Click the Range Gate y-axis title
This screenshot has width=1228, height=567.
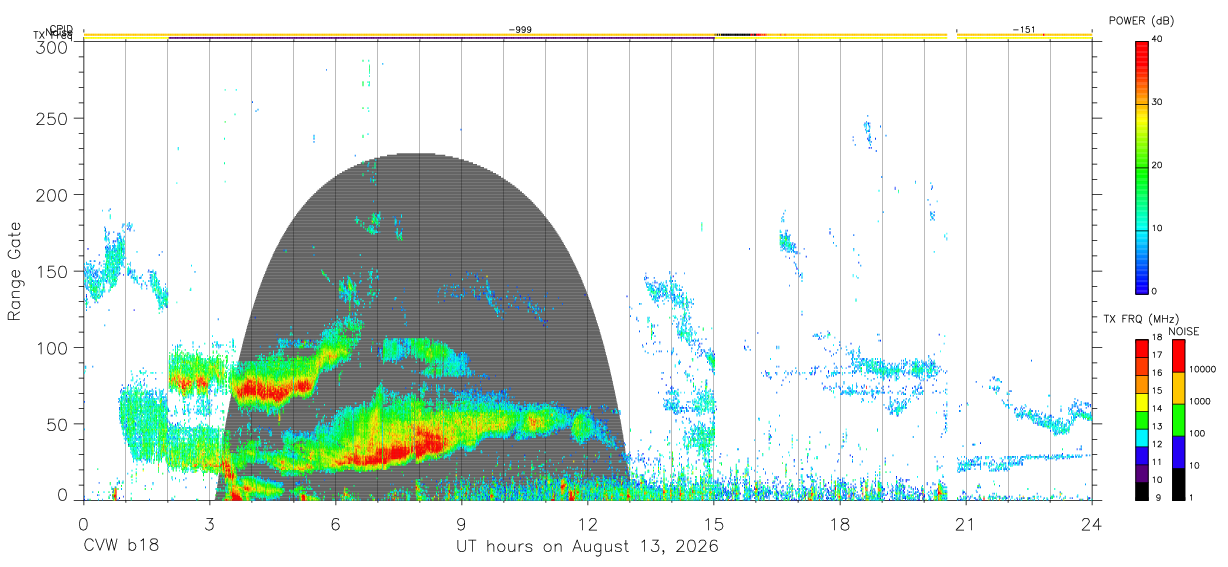(16, 271)
